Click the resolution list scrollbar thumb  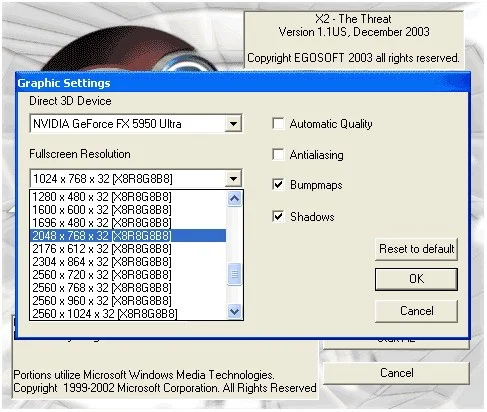pyautogui.click(x=234, y=274)
